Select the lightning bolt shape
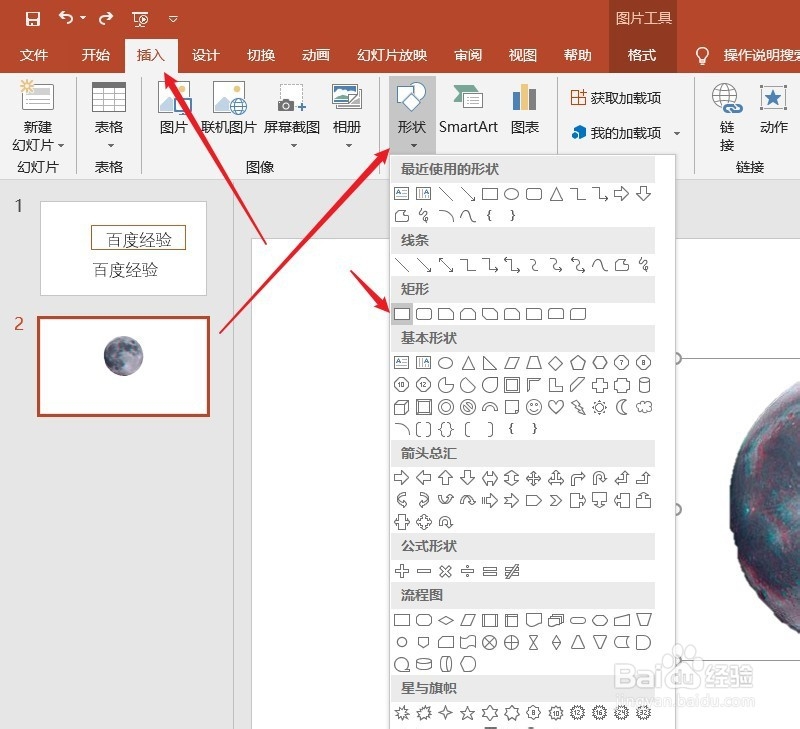The height and width of the screenshot is (729, 800). [578, 407]
